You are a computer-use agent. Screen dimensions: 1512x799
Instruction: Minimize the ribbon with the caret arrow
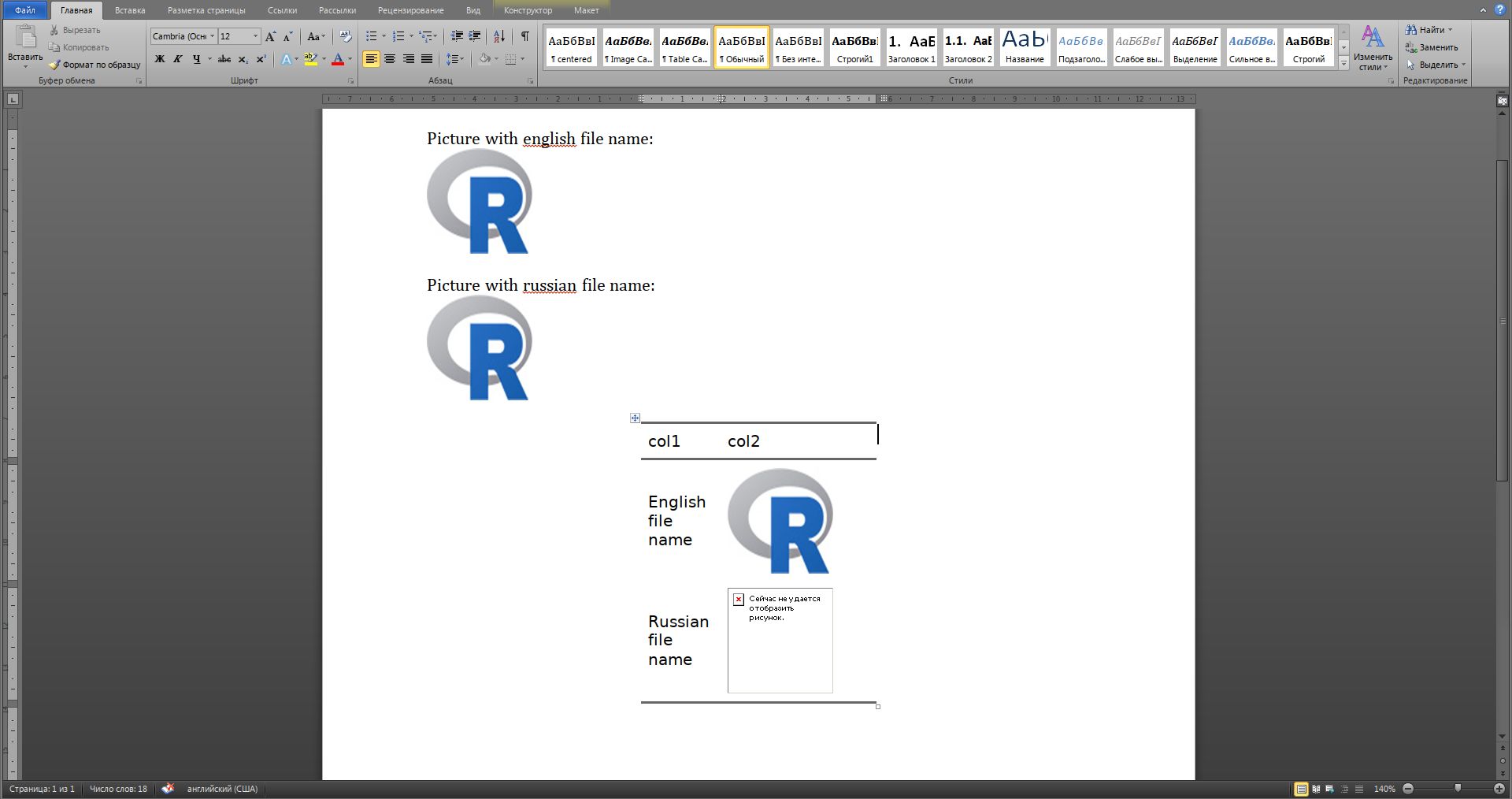(x=1483, y=10)
